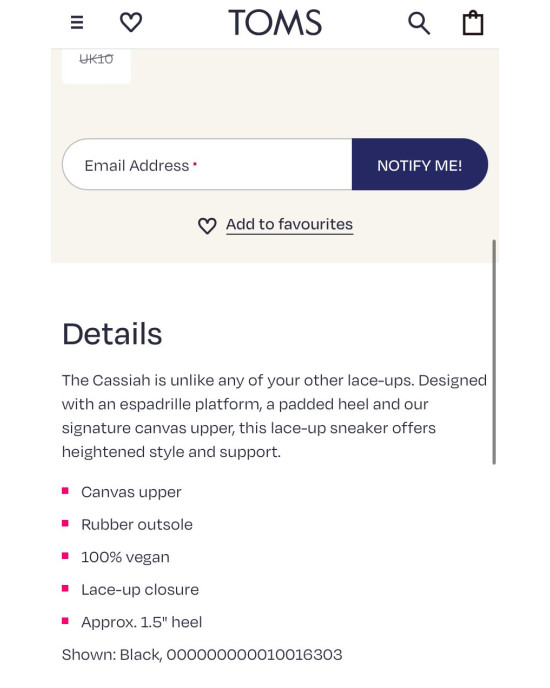The height and width of the screenshot is (688, 550).
Task: Select the Approx. 1.5" heel bullet item
Action: coord(141,622)
